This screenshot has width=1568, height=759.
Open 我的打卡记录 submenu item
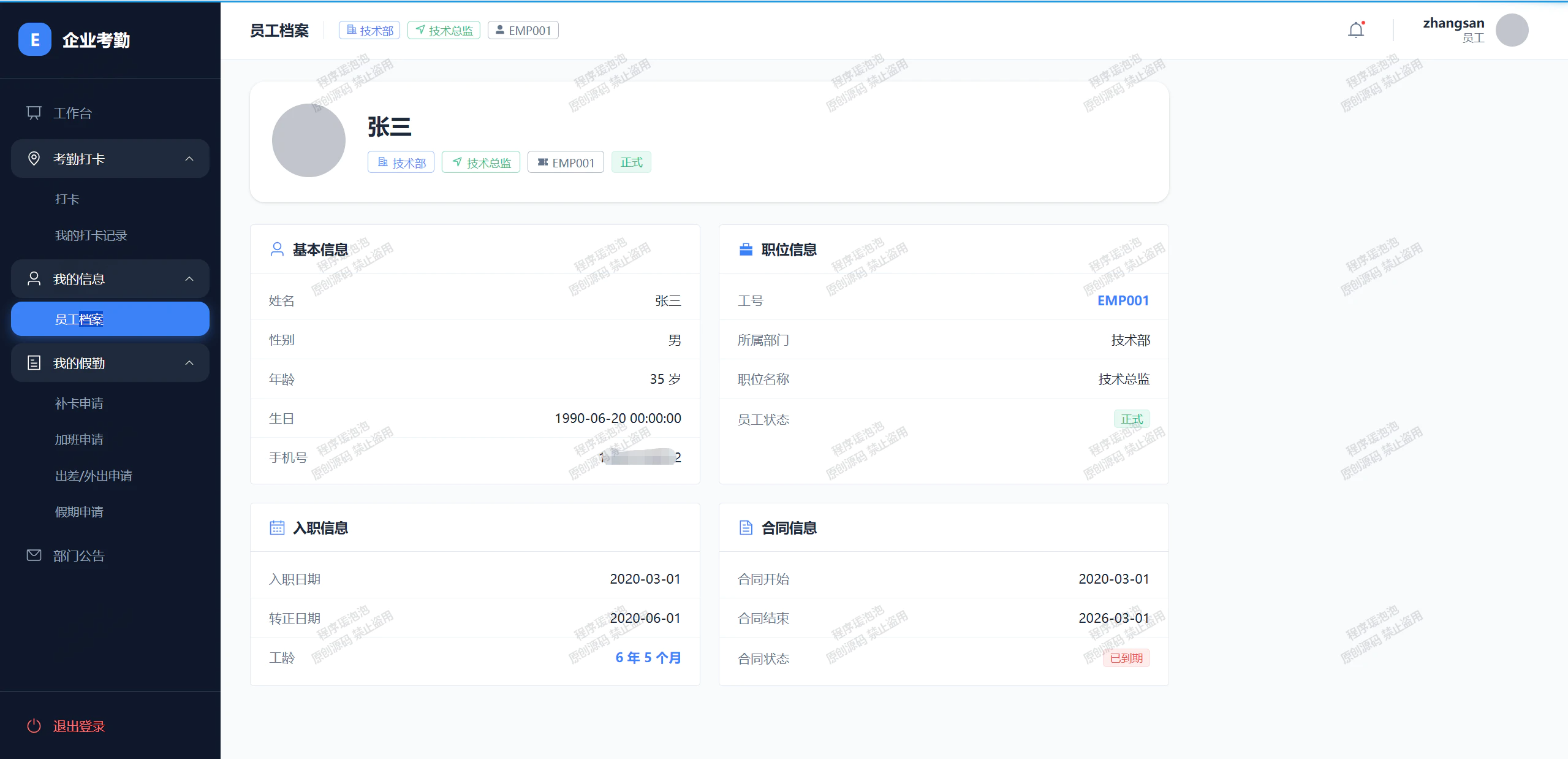(110, 235)
